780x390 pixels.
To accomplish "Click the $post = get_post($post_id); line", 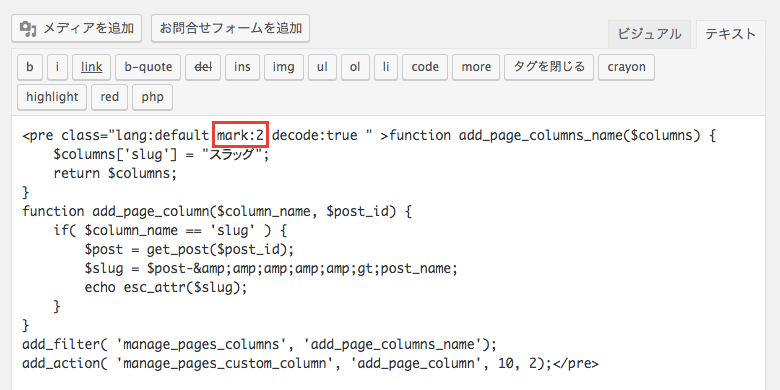I will click(x=189, y=249).
